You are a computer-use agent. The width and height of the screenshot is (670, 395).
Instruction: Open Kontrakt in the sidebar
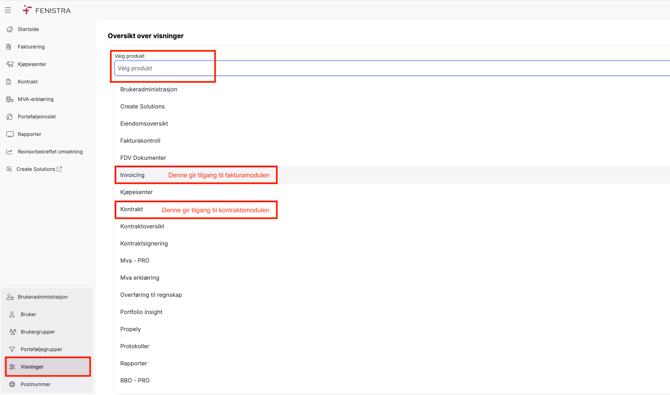tap(28, 82)
